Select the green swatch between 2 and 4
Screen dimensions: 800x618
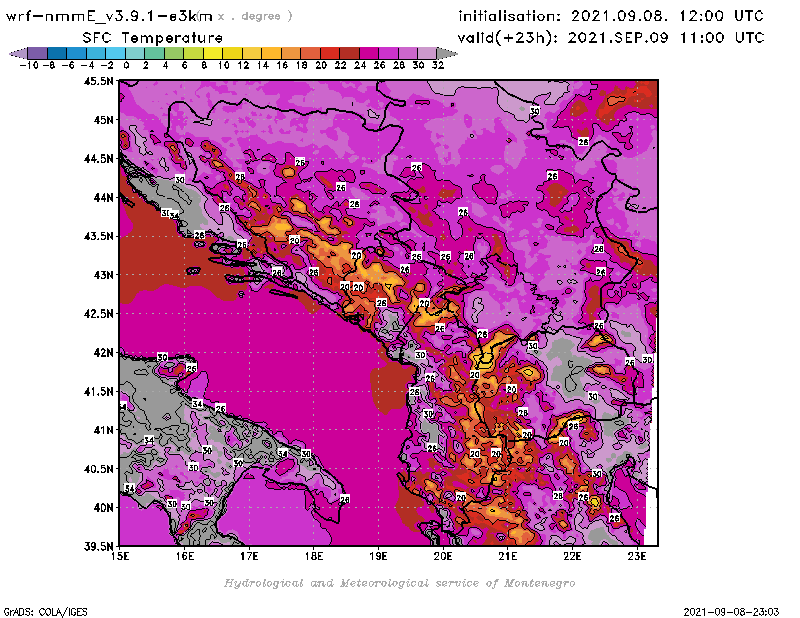point(155,53)
